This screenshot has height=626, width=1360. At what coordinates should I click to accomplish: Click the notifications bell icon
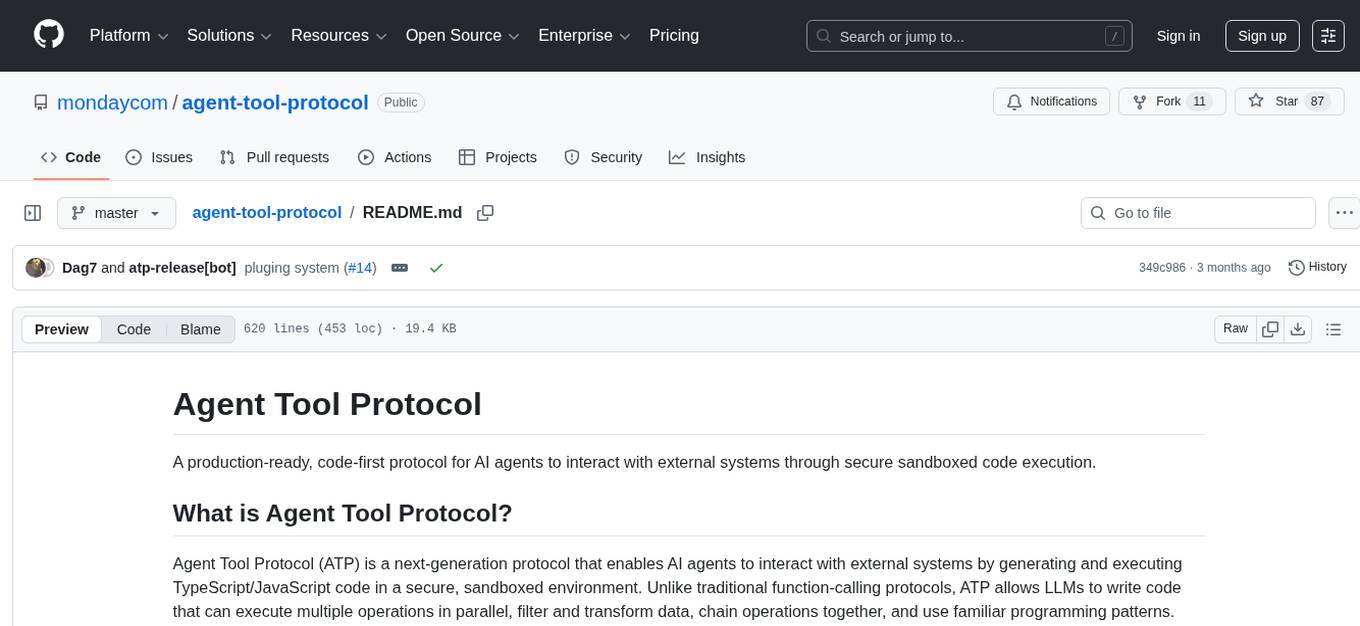pyautogui.click(x=1014, y=101)
